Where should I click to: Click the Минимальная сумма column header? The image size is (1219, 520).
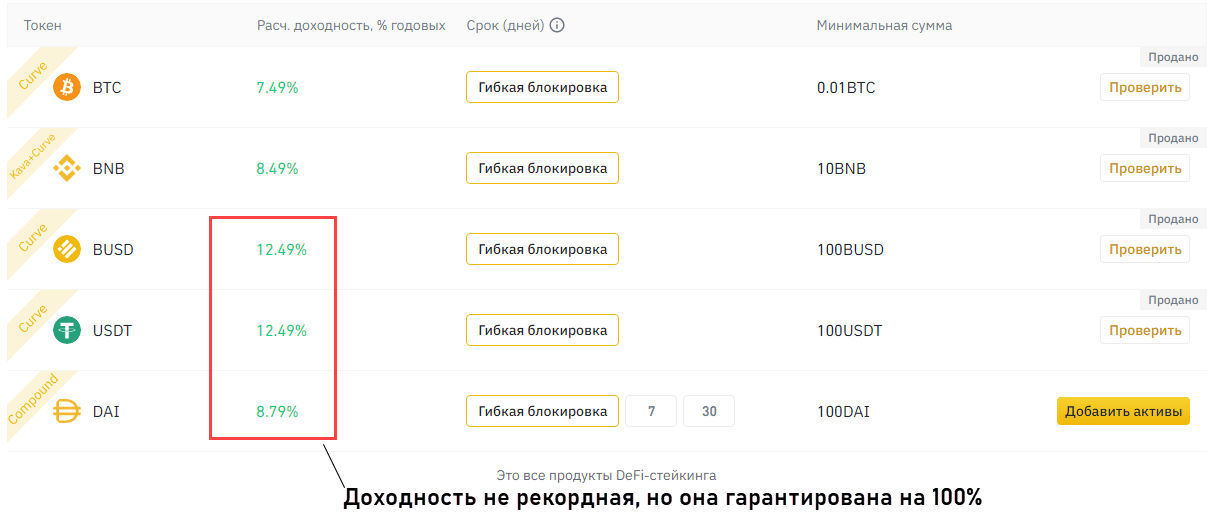coord(884,25)
